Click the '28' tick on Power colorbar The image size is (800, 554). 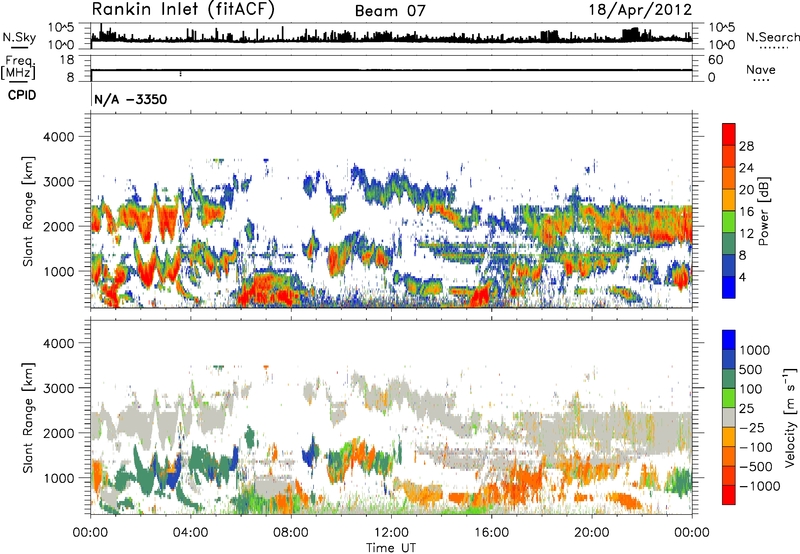click(x=746, y=146)
